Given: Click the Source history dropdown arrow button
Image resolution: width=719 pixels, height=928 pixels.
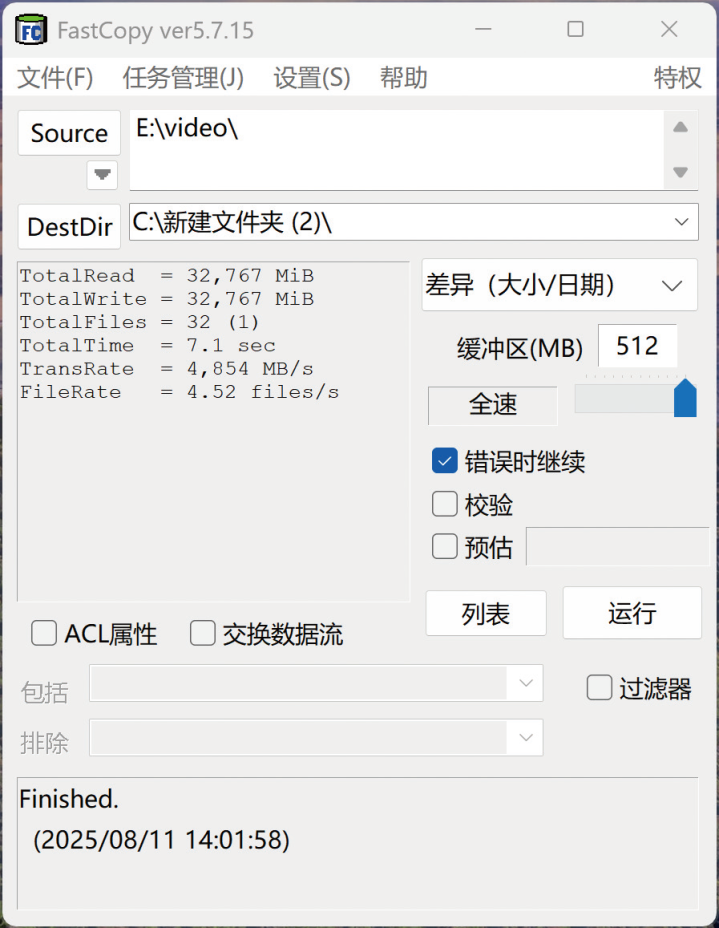Looking at the screenshot, I should coord(102,175).
